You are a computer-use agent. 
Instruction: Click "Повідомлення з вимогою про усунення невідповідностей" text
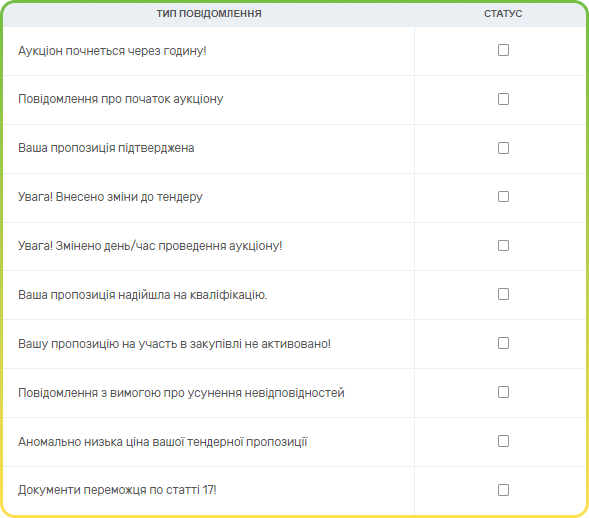pyautogui.click(x=181, y=393)
